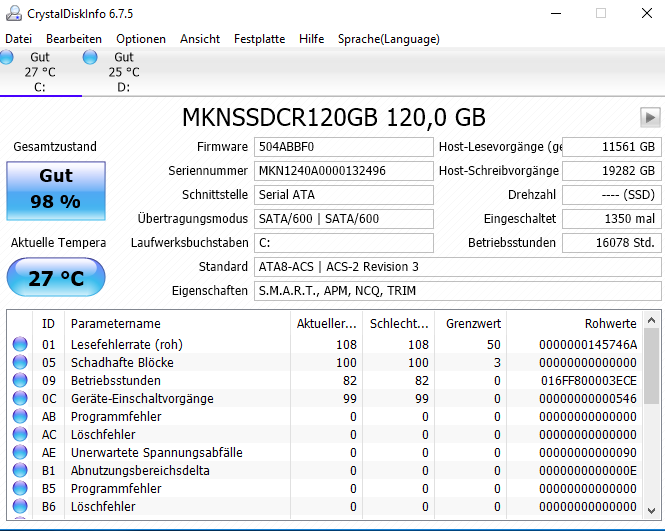
Task: Click the Abnutzungsbereichsdelta parameter name
Action: click(x=140, y=471)
